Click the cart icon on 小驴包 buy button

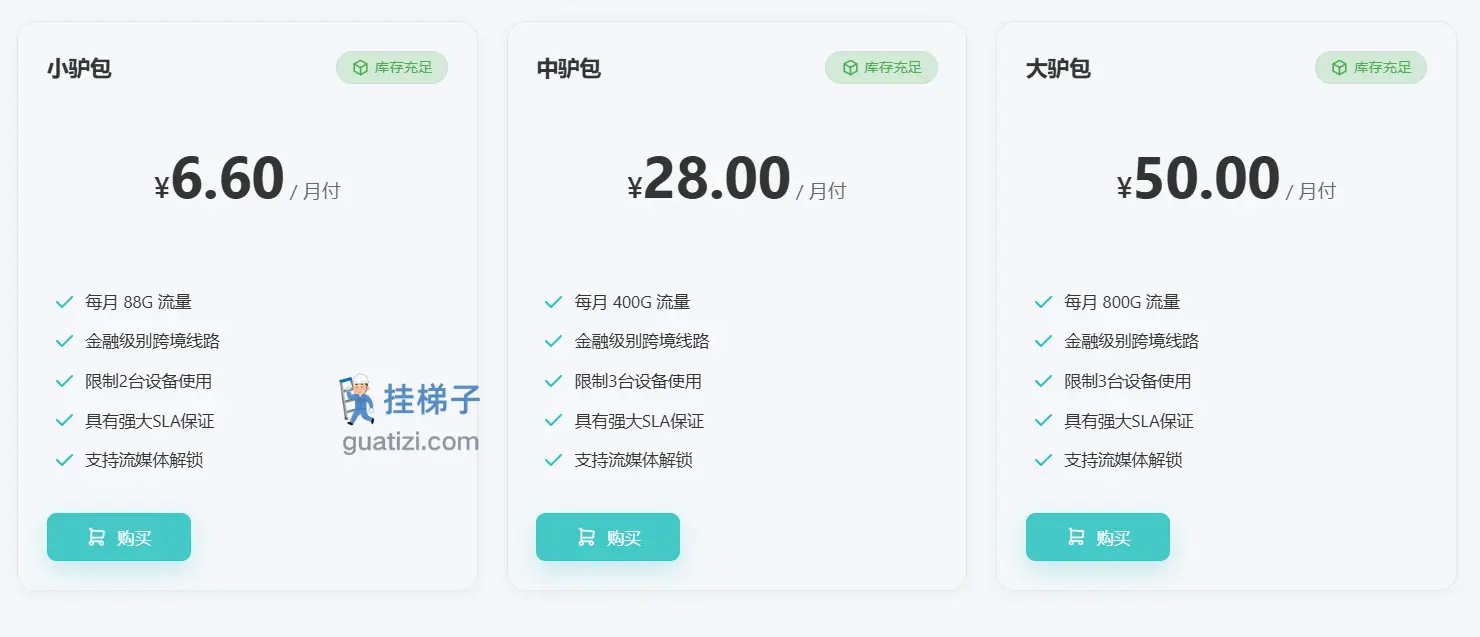click(96, 537)
